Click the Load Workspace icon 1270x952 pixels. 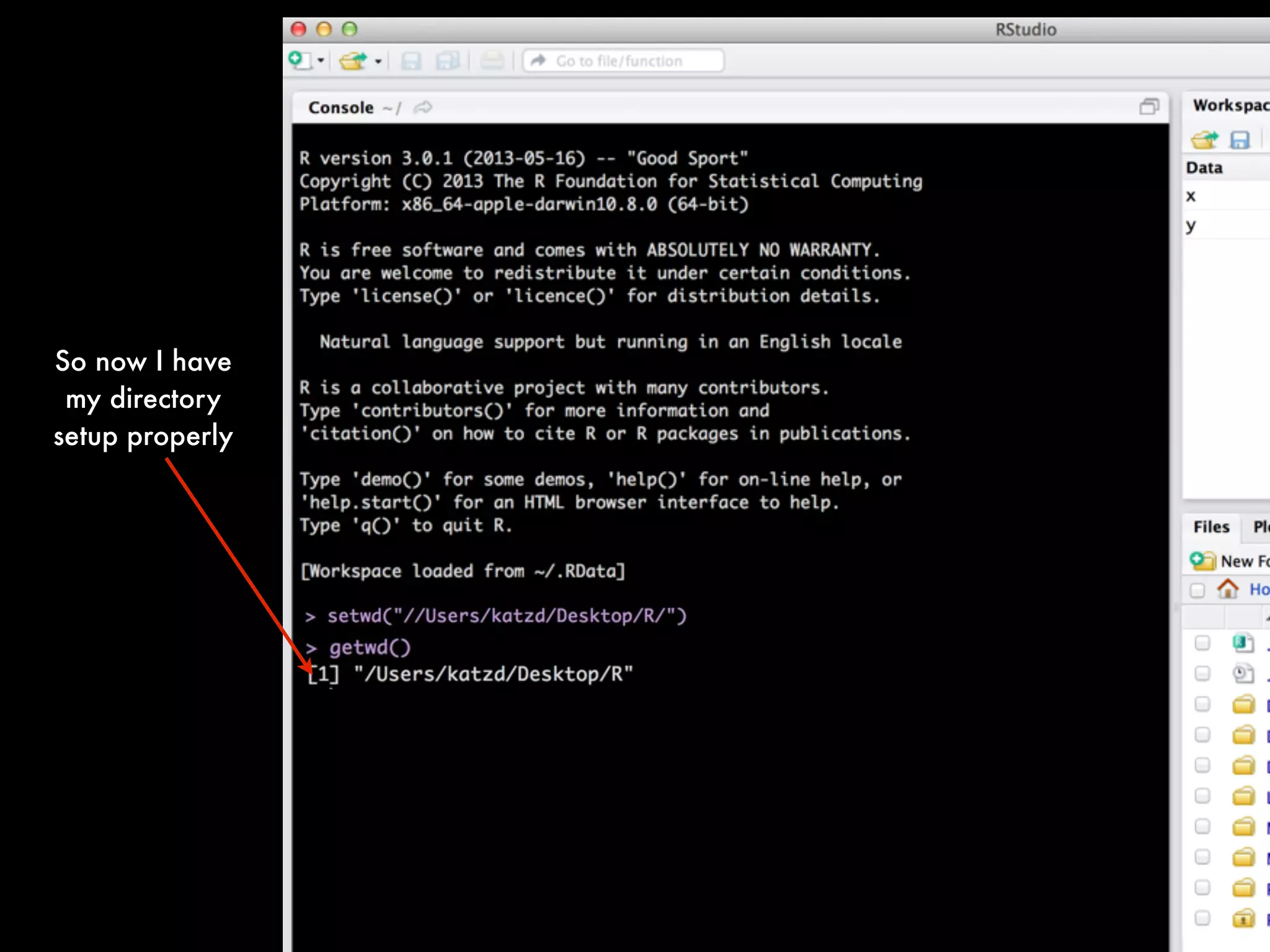point(1204,140)
